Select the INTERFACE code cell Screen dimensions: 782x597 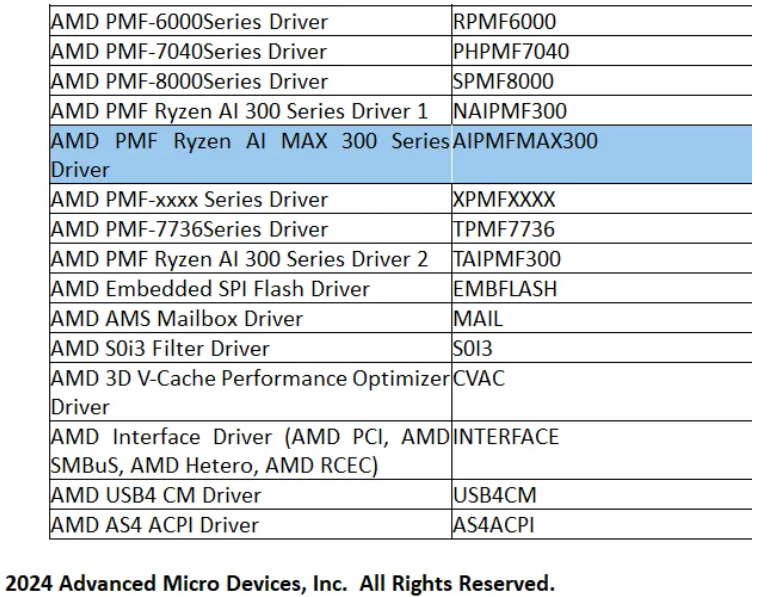pyautogui.click(x=506, y=437)
